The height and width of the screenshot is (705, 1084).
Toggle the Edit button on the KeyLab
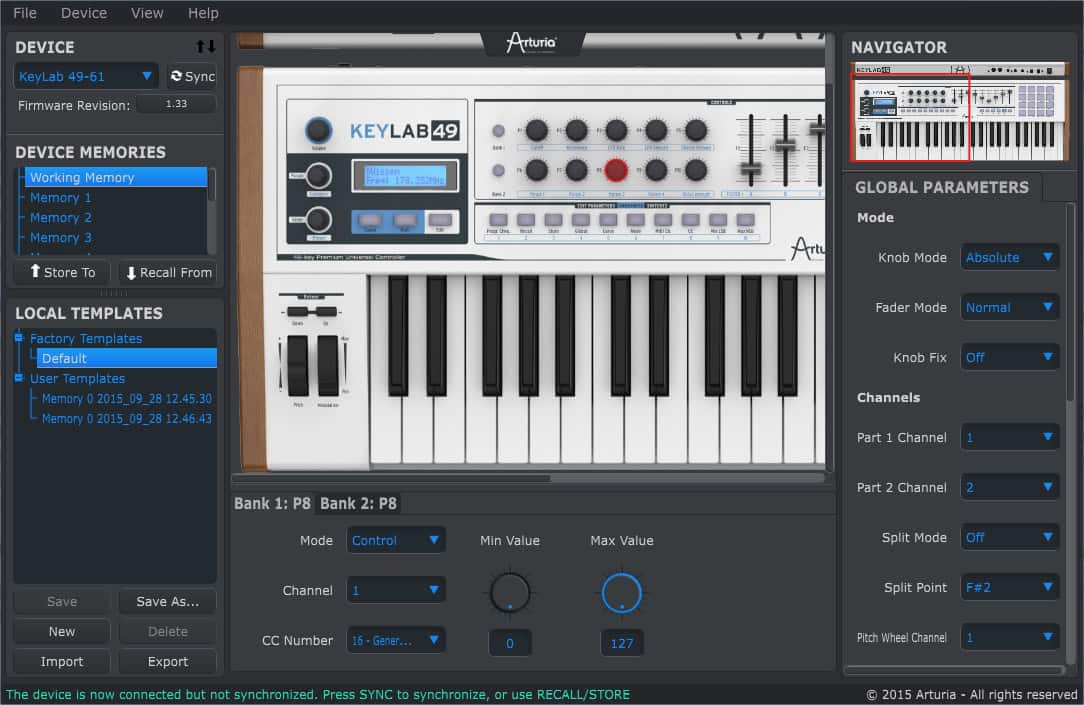440,220
